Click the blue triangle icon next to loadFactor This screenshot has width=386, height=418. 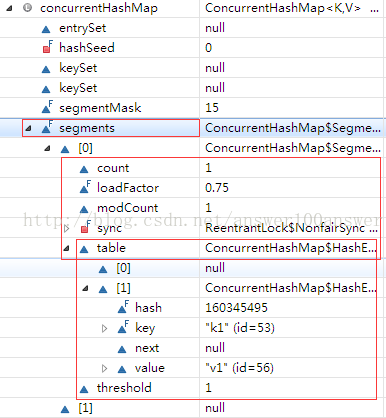click(x=85, y=187)
